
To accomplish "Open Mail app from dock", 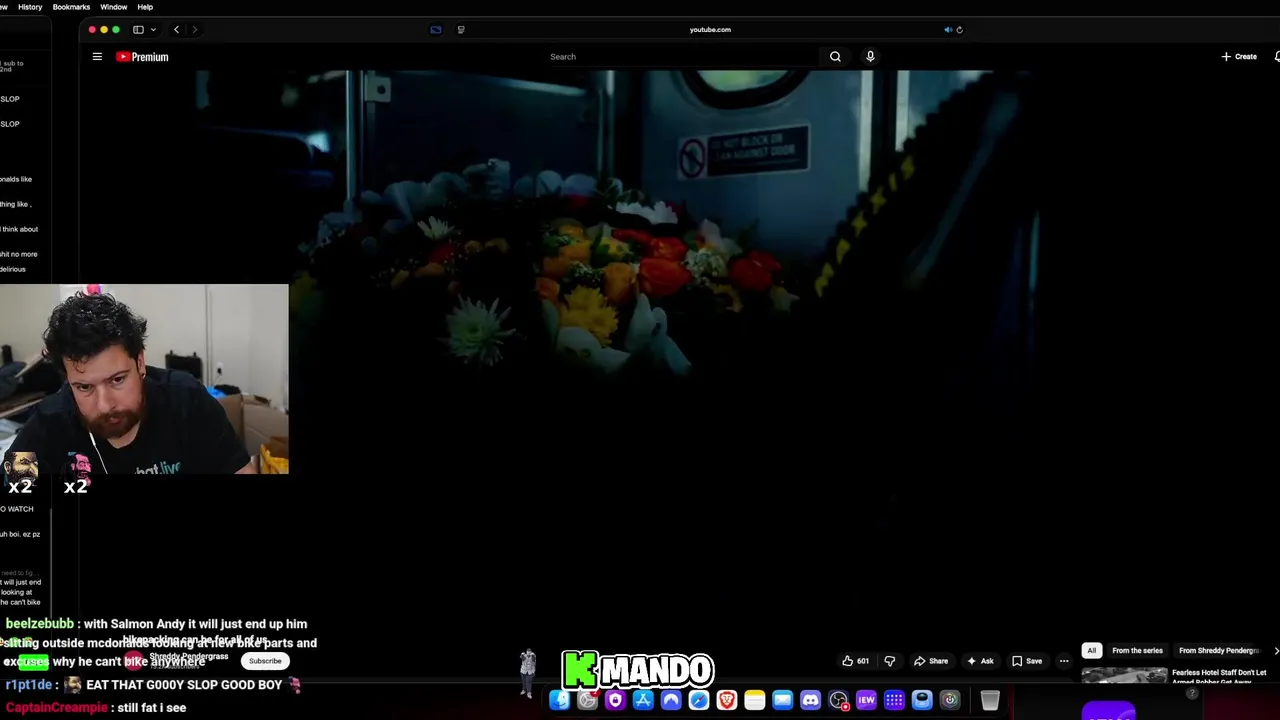I will pyautogui.click(x=783, y=700).
